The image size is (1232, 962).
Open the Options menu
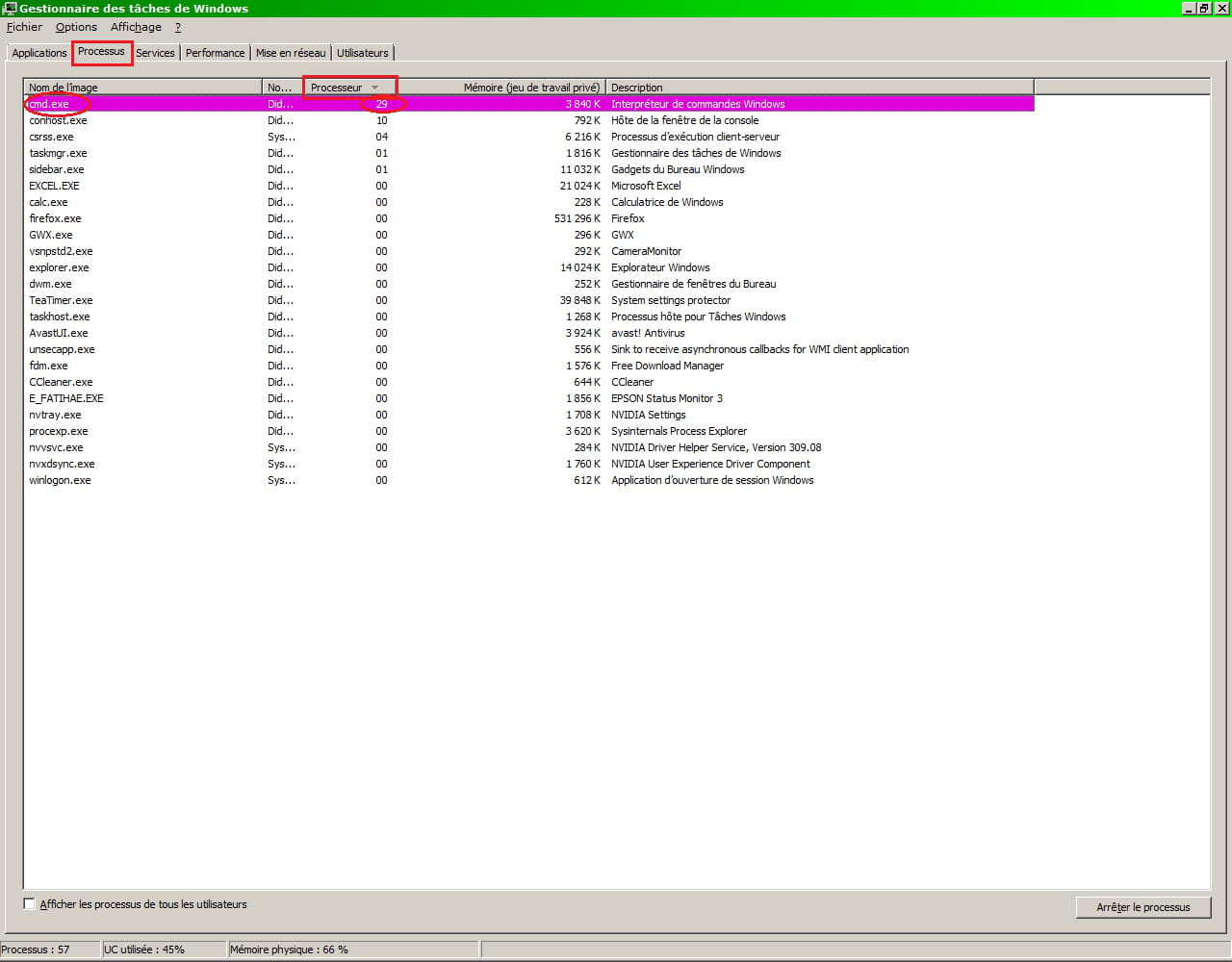76,27
